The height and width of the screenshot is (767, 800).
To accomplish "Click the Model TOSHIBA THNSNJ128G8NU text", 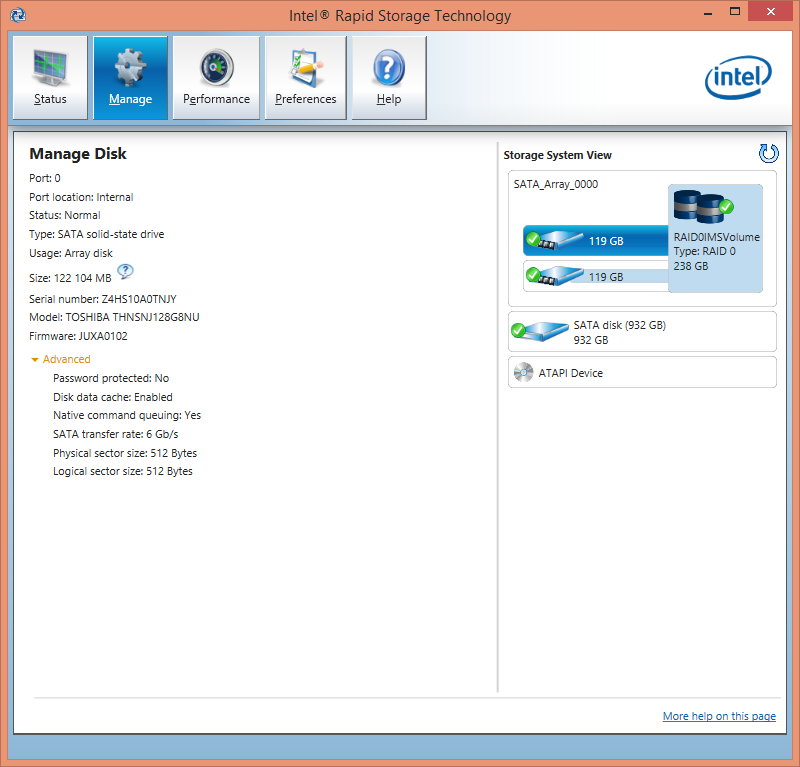I will tap(114, 317).
